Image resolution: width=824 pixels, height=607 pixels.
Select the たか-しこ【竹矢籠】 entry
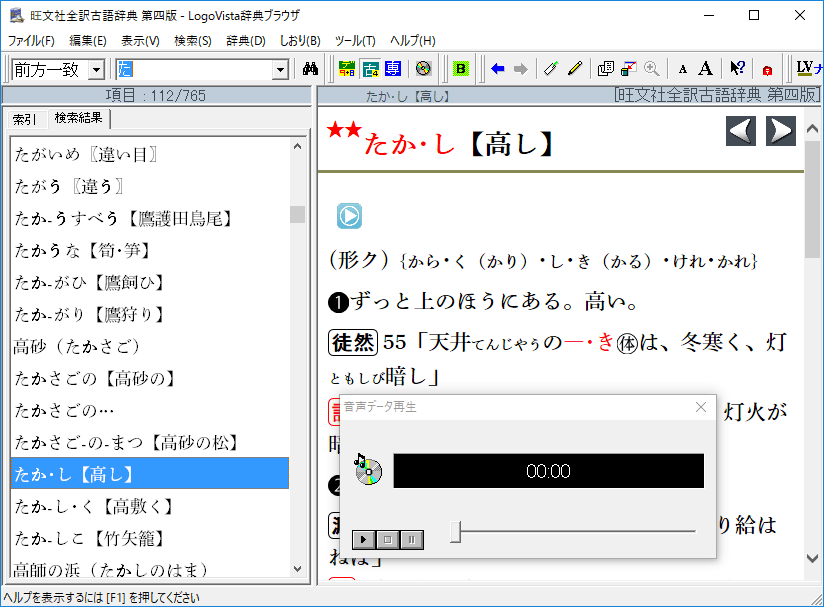pyautogui.click(x=150, y=539)
